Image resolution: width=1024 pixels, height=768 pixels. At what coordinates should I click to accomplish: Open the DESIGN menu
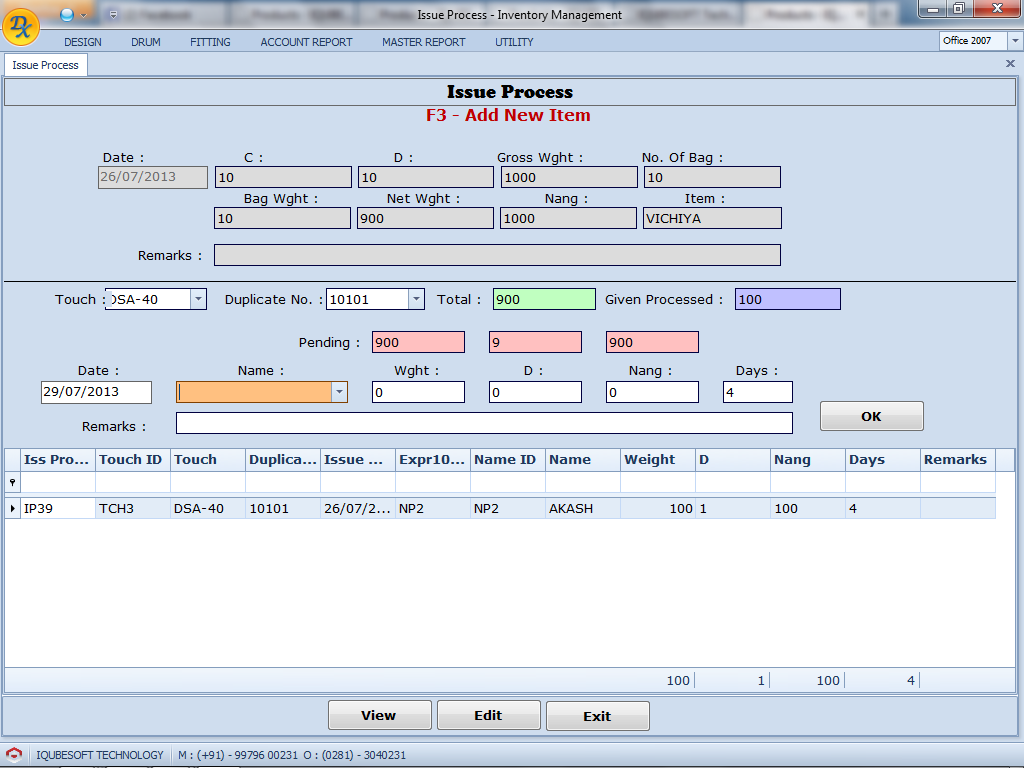coord(83,42)
